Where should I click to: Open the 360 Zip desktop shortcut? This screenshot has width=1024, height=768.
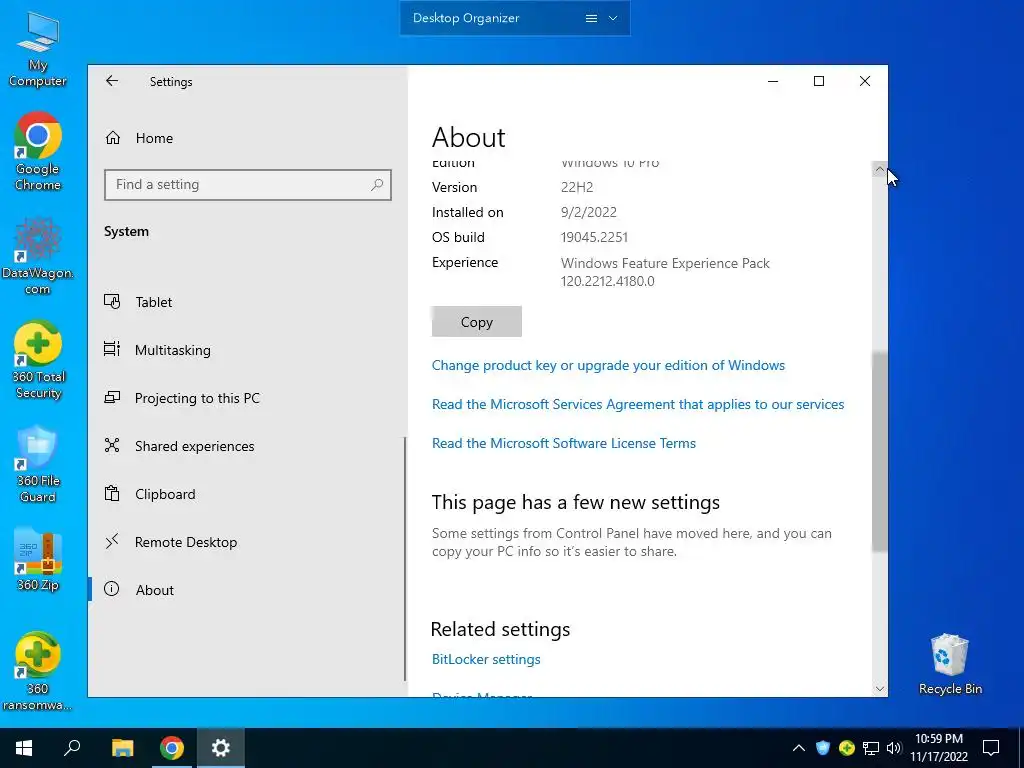(x=37, y=560)
